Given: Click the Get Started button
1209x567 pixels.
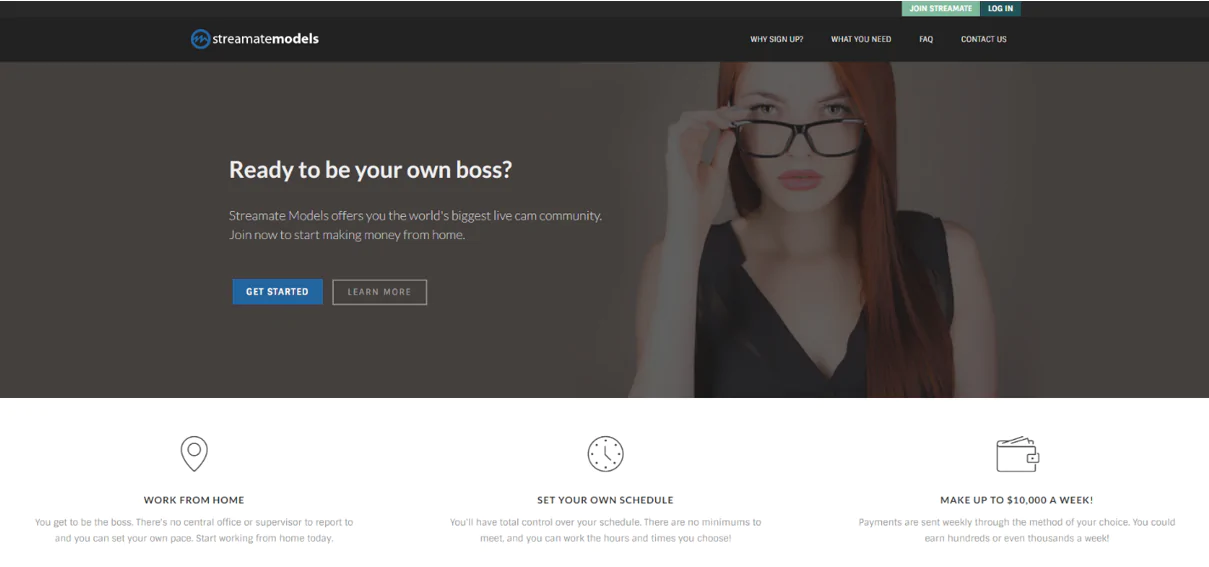Looking at the screenshot, I should click(277, 292).
